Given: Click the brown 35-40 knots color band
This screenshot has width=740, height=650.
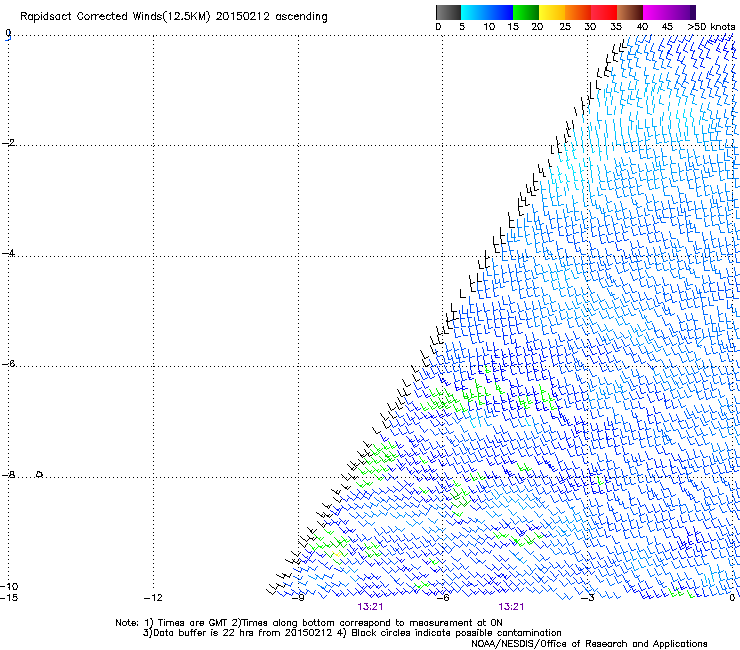Looking at the screenshot, I should pyautogui.click(x=630, y=12).
